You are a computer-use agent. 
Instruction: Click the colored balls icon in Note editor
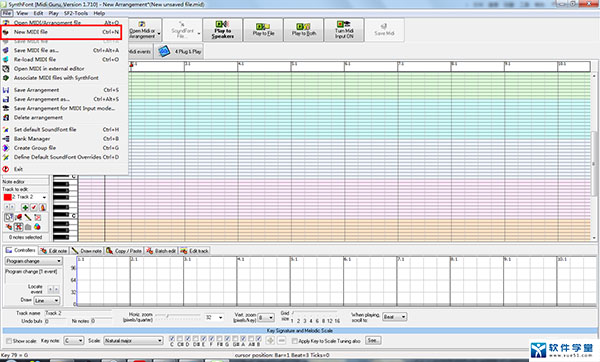tap(37, 227)
